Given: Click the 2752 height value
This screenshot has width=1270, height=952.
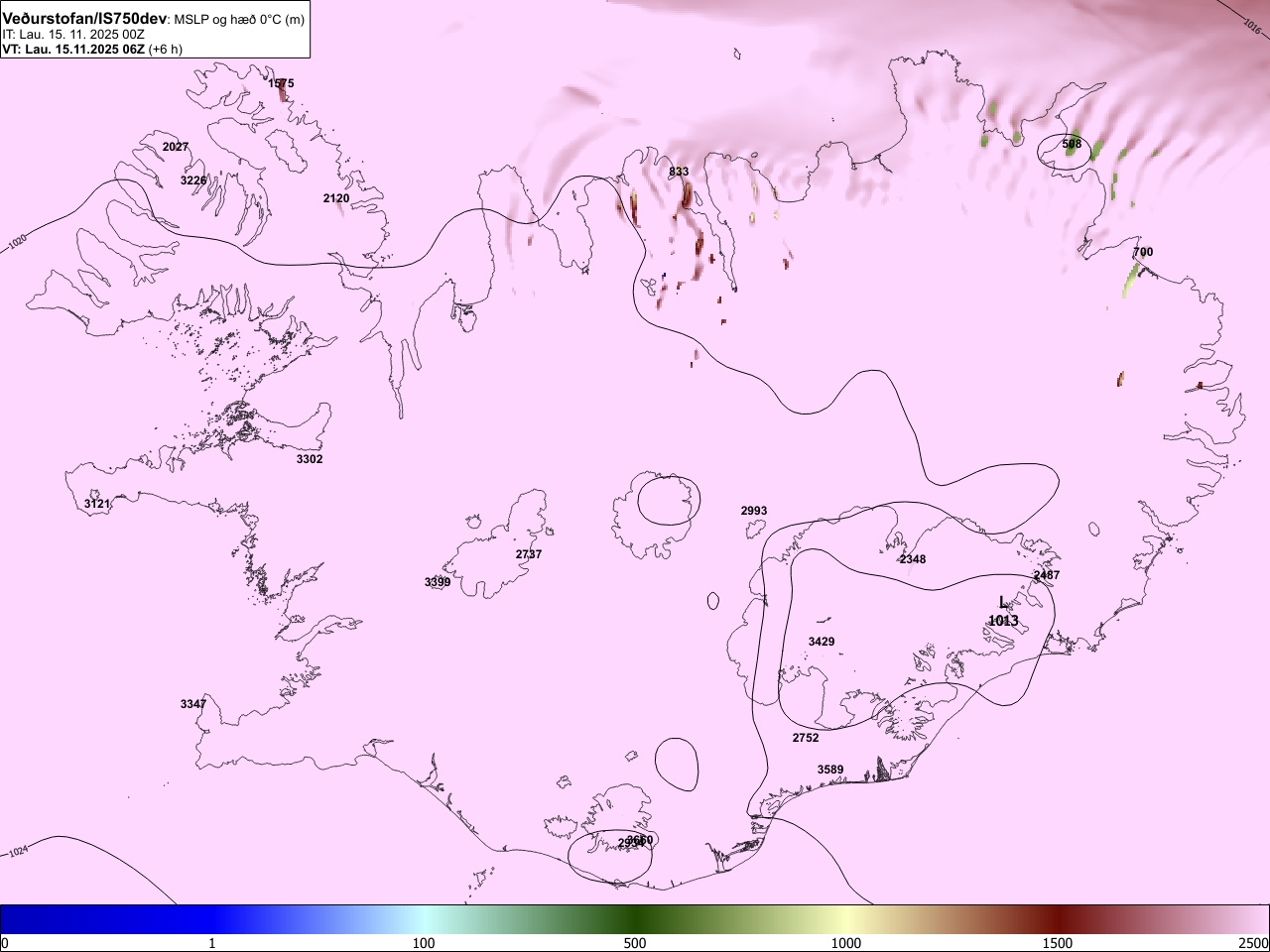Looking at the screenshot, I should (x=806, y=738).
